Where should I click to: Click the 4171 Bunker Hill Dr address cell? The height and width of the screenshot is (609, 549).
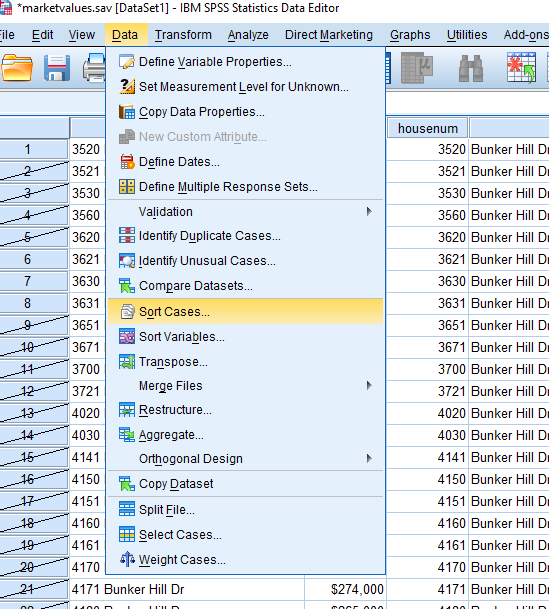click(x=187, y=589)
